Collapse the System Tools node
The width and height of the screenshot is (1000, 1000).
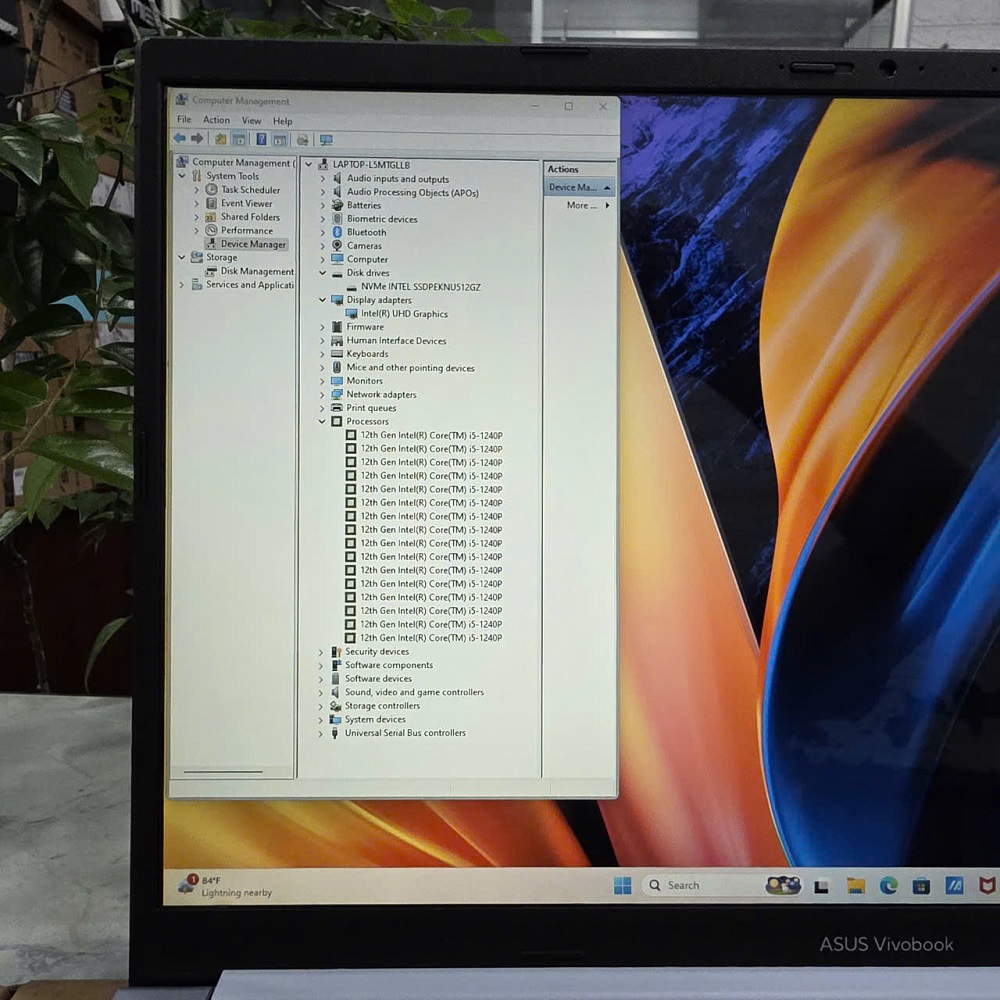click(x=182, y=175)
